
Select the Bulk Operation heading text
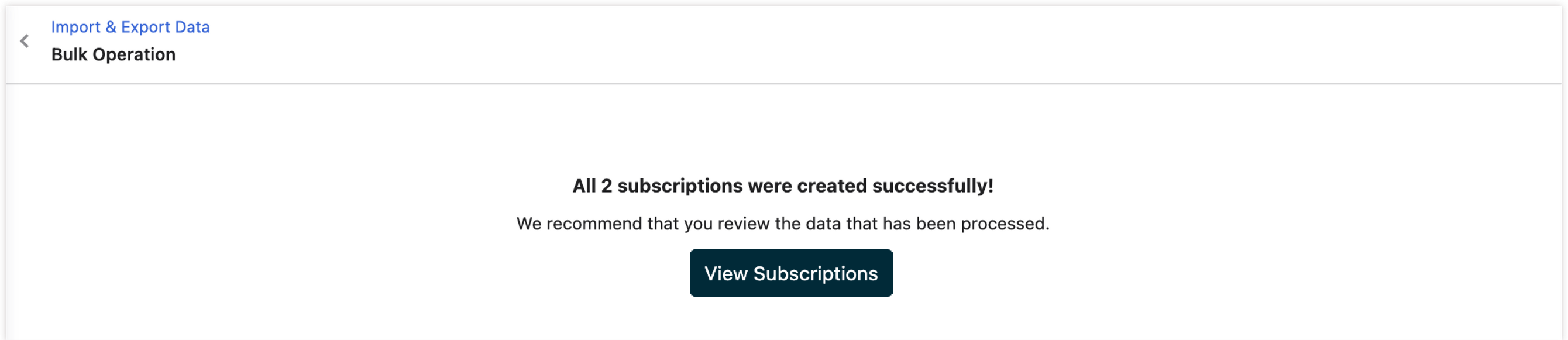(x=114, y=54)
